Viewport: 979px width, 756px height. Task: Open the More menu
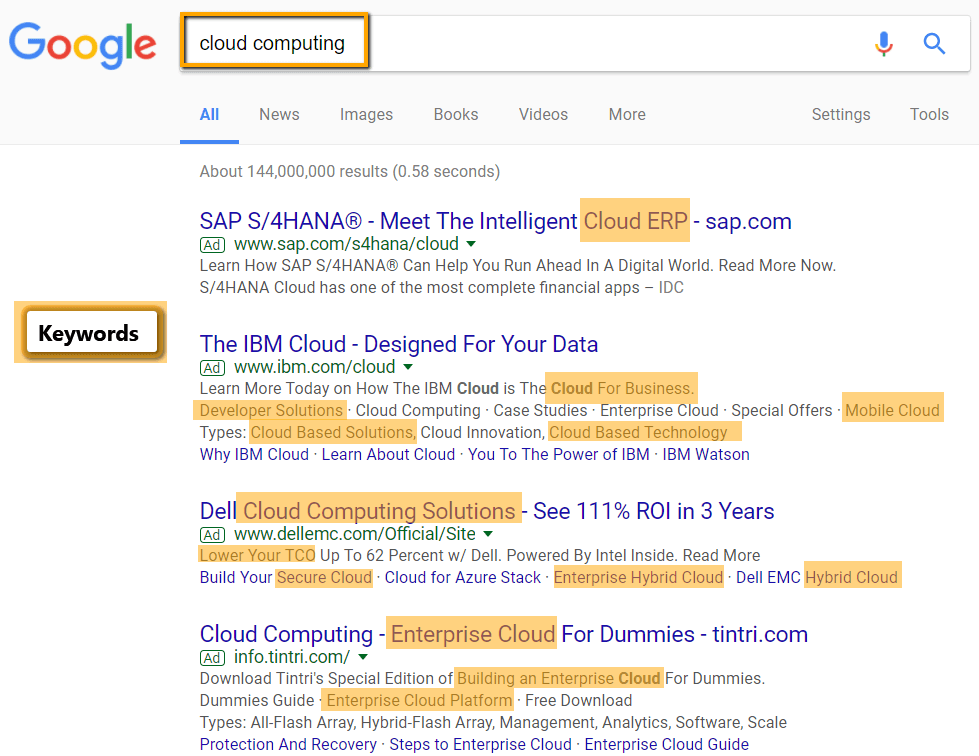click(x=627, y=114)
